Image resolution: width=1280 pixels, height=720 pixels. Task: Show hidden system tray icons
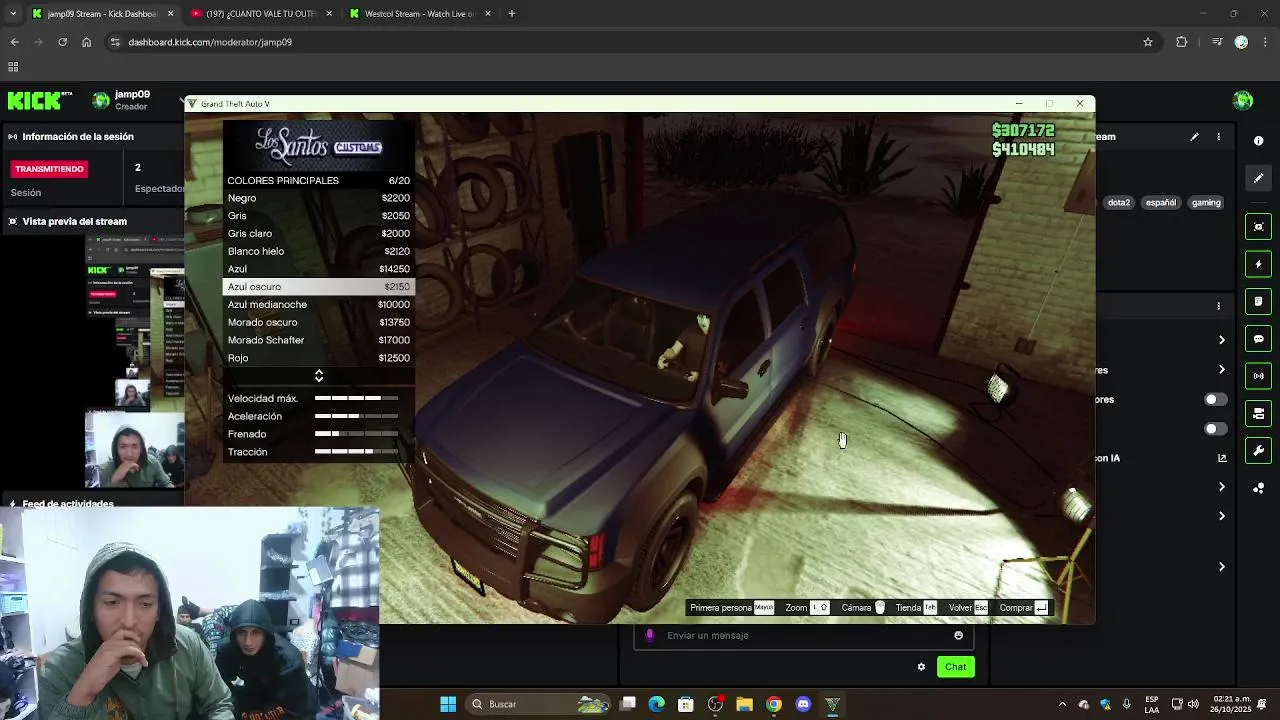tap(1062, 704)
